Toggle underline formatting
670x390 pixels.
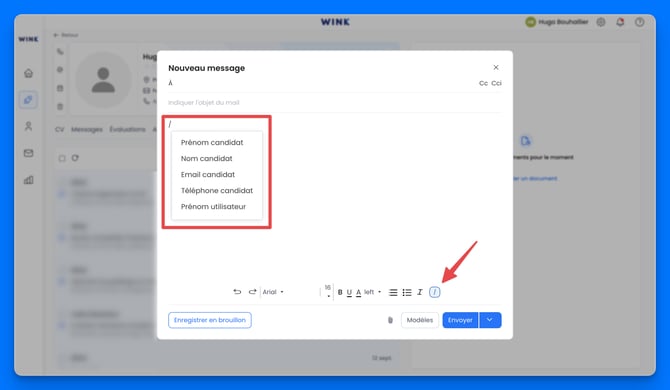coord(349,292)
